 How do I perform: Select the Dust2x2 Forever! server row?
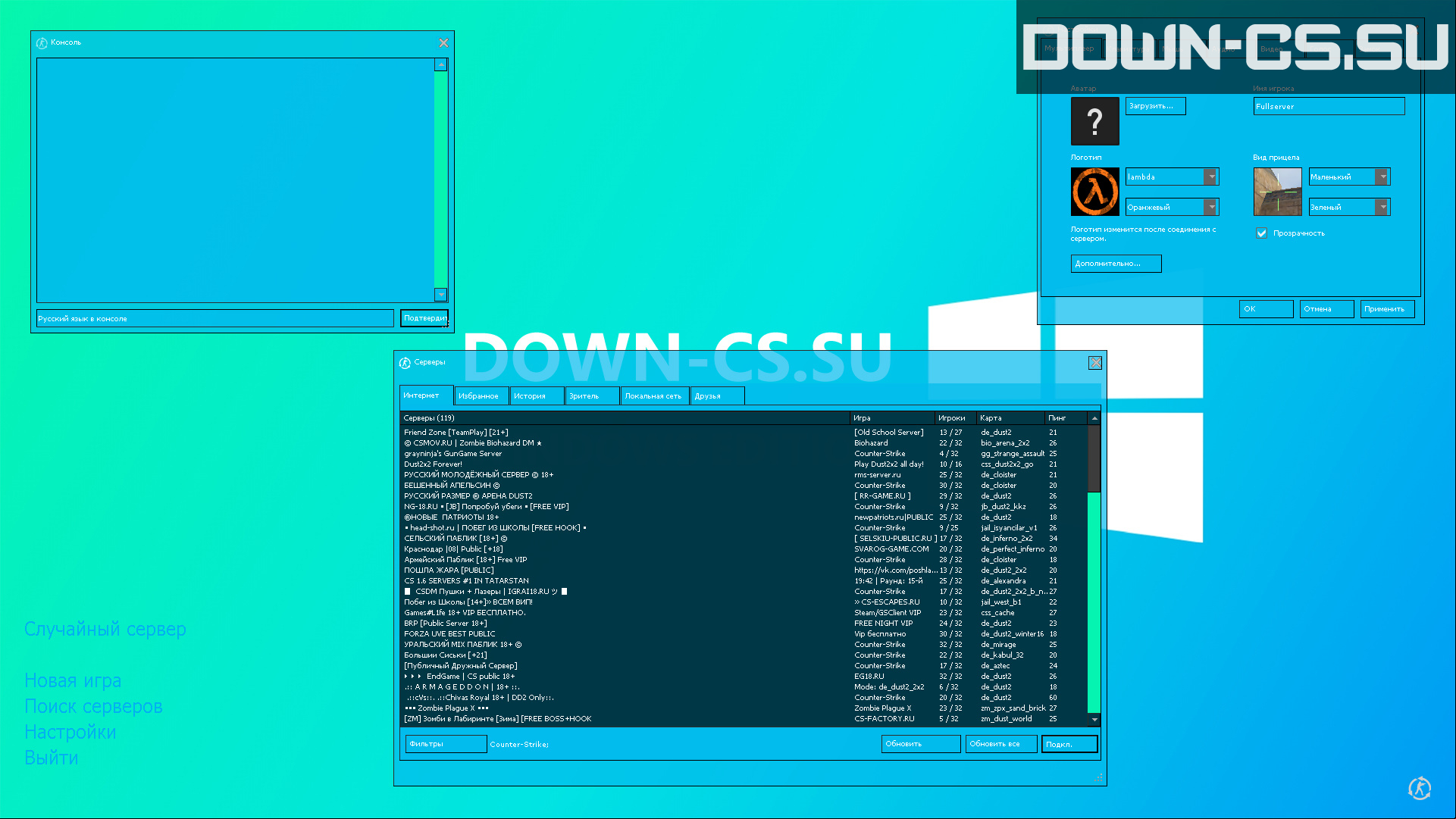click(x=744, y=464)
